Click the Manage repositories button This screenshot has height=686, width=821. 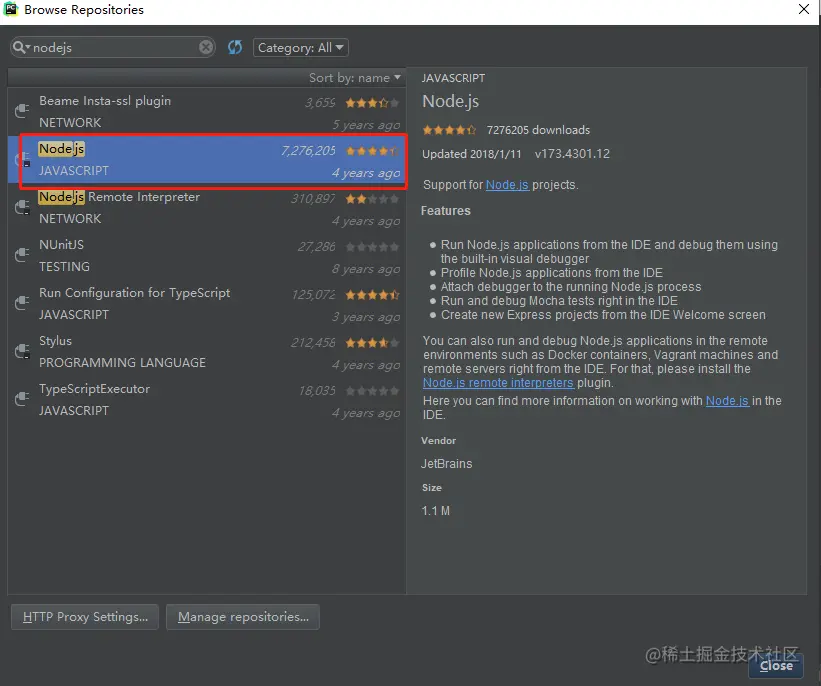[243, 617]
